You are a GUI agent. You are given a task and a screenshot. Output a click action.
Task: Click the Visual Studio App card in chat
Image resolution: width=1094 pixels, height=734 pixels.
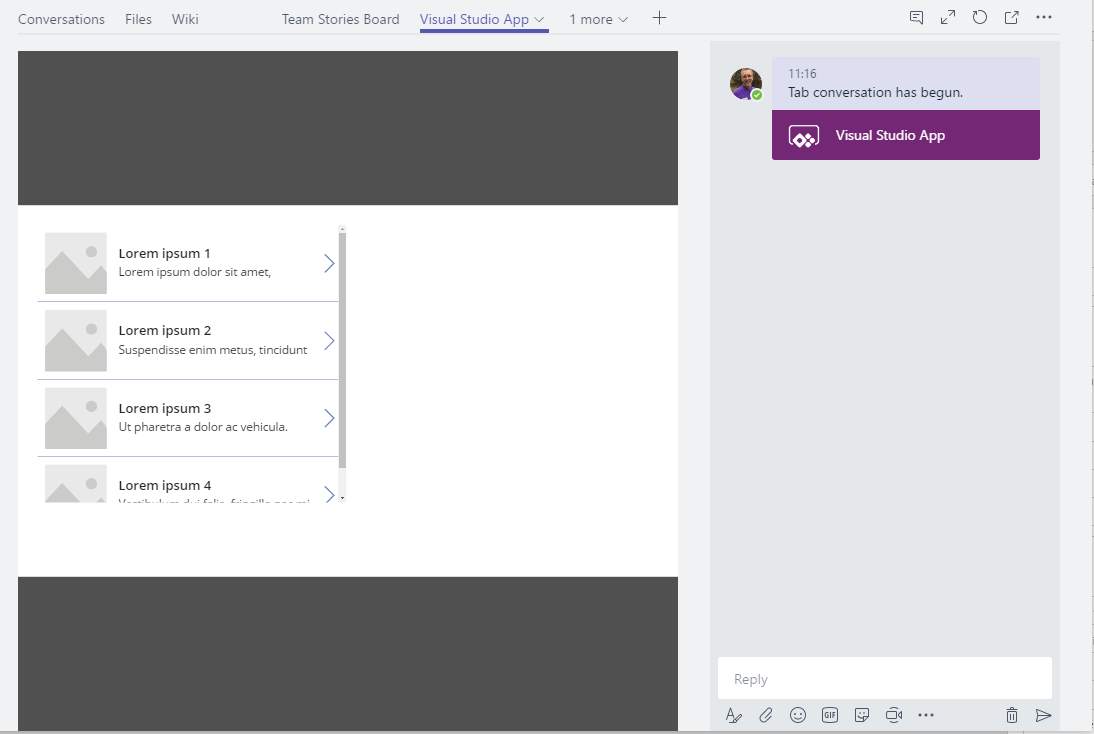point(905,135)
